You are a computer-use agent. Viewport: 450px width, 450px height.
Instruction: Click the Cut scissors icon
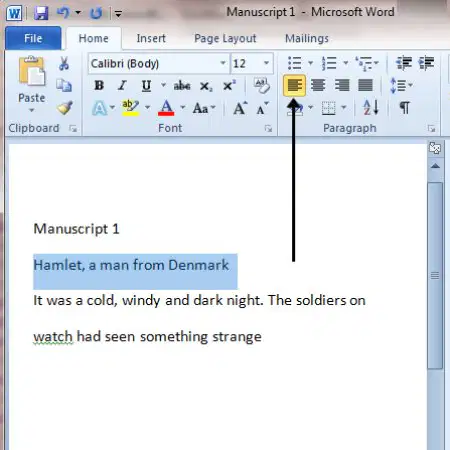tap(64, 63)
